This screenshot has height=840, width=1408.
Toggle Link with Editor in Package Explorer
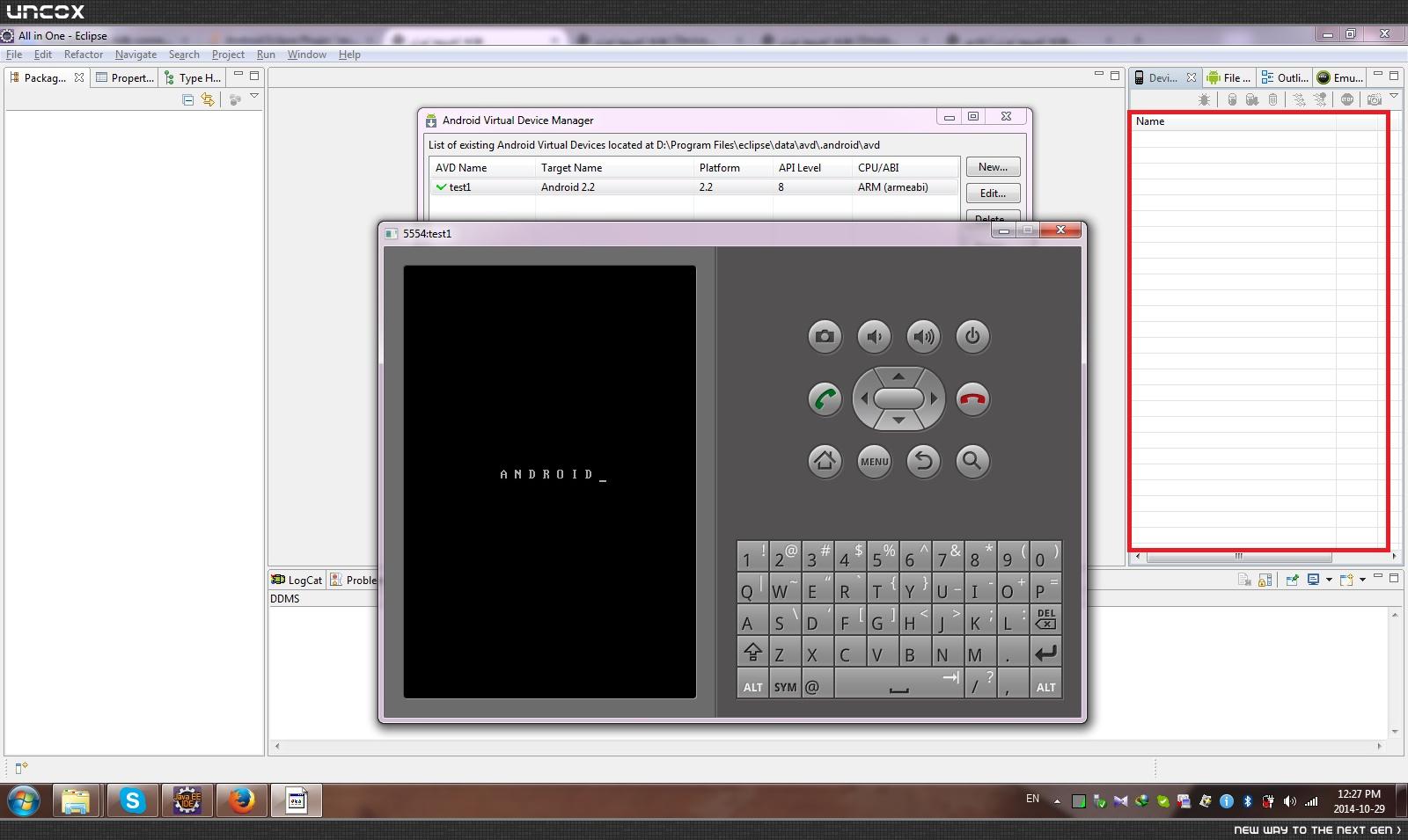(208, 100)
